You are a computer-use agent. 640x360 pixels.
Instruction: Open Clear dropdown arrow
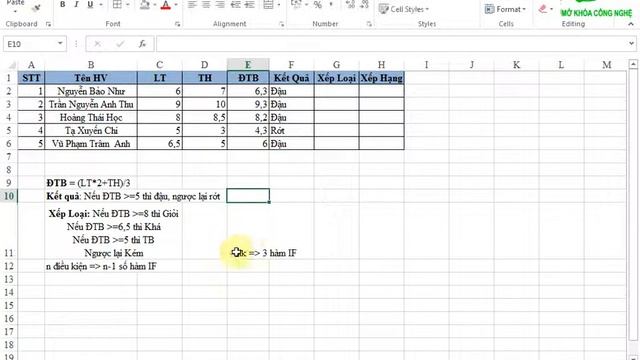point(551,9)
